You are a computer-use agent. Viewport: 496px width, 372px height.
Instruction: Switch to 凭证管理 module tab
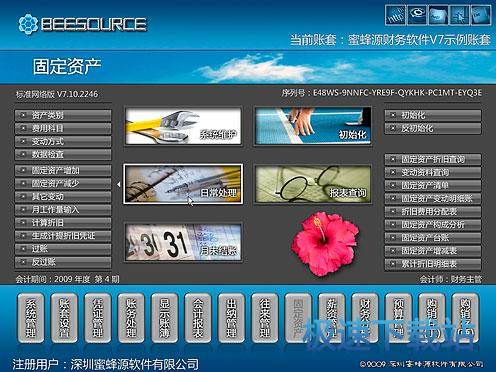(97, 318)
